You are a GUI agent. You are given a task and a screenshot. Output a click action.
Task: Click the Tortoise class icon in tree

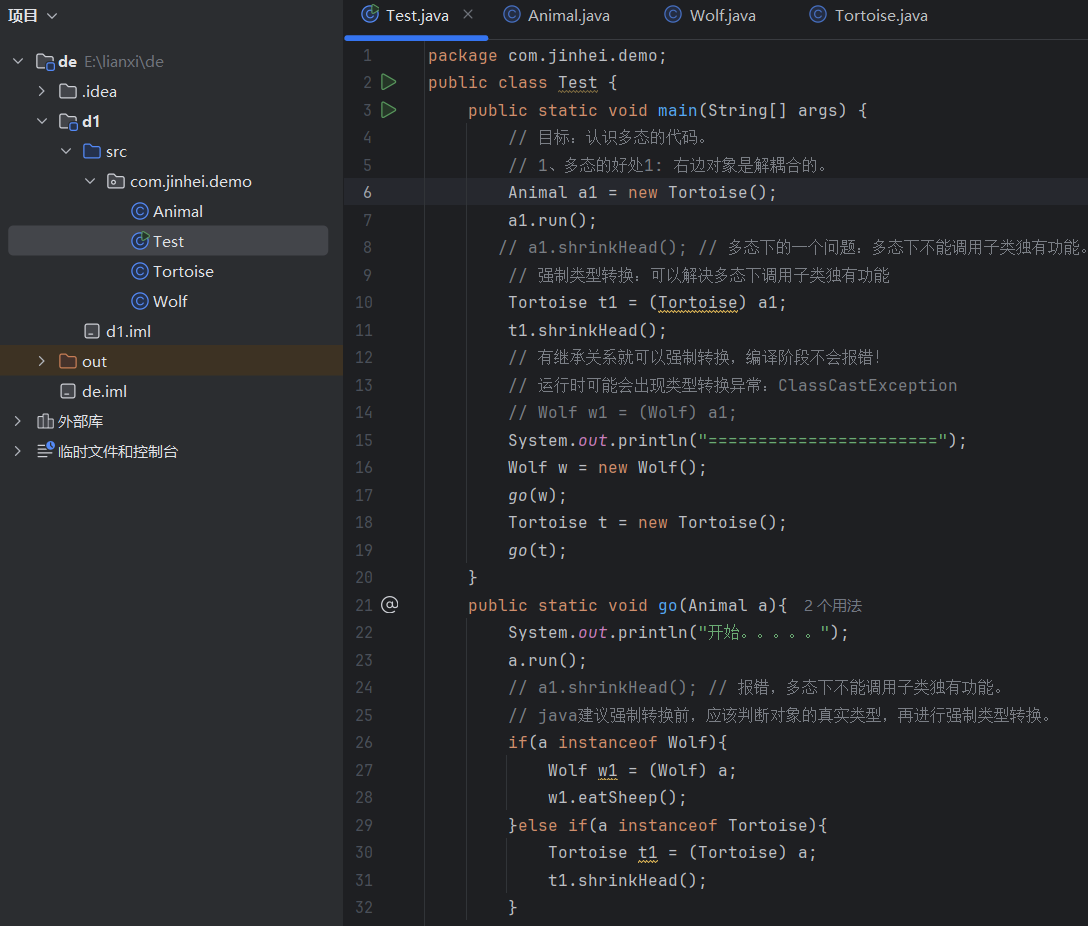(140, 271)
